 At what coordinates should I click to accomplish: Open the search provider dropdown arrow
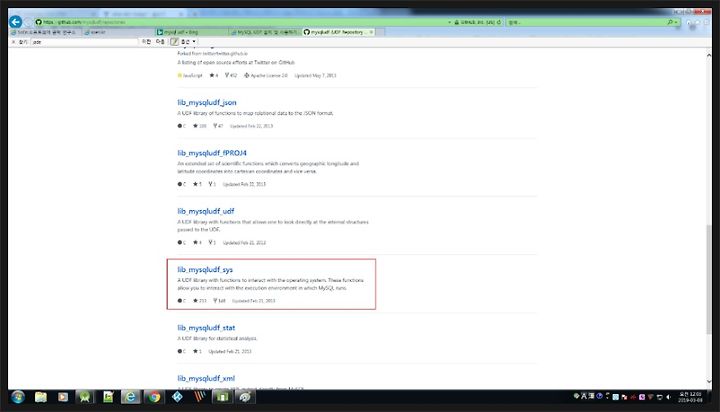click(x=676, y=22)
